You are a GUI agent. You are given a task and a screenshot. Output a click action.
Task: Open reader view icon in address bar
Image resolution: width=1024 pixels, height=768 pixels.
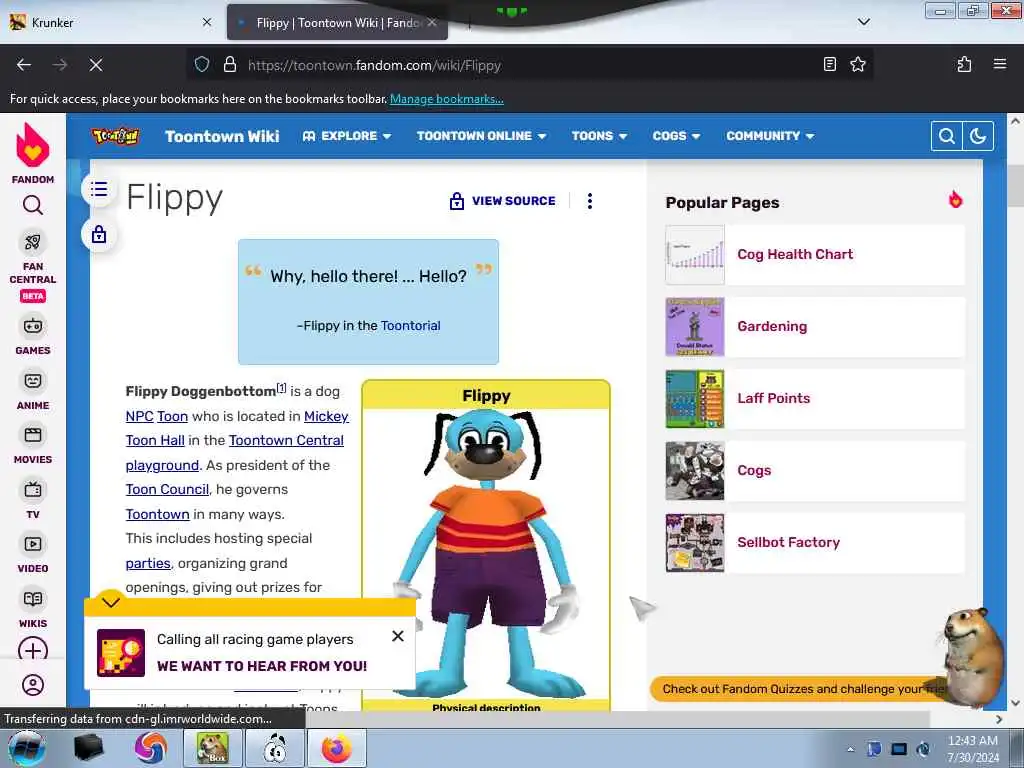pos(829,65)
